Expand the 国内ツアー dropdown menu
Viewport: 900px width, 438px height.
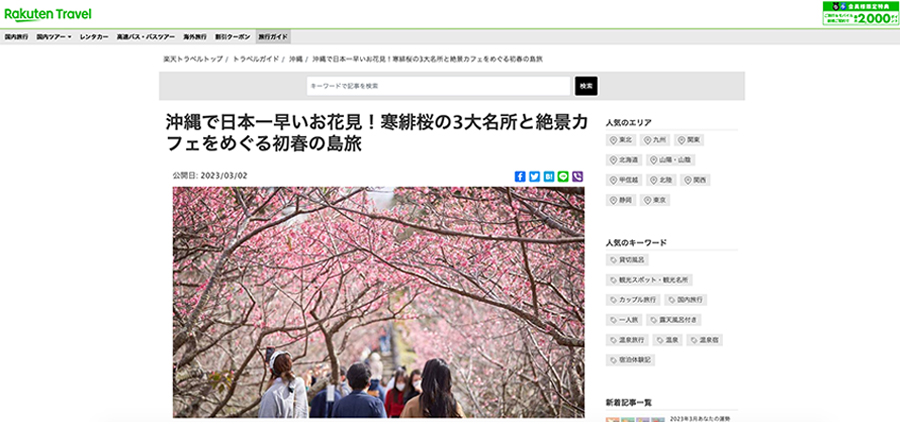point(53,36)
